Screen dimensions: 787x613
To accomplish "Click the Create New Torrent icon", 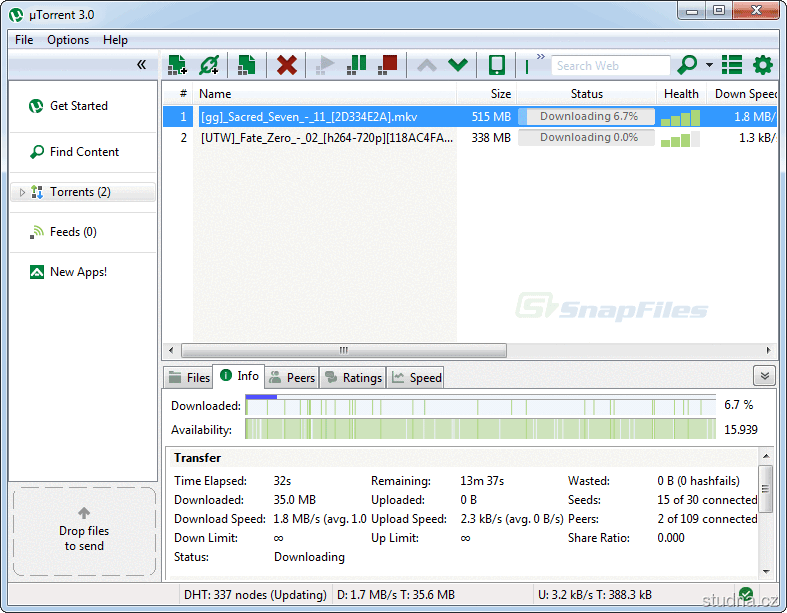I will [x=246, y=65].
